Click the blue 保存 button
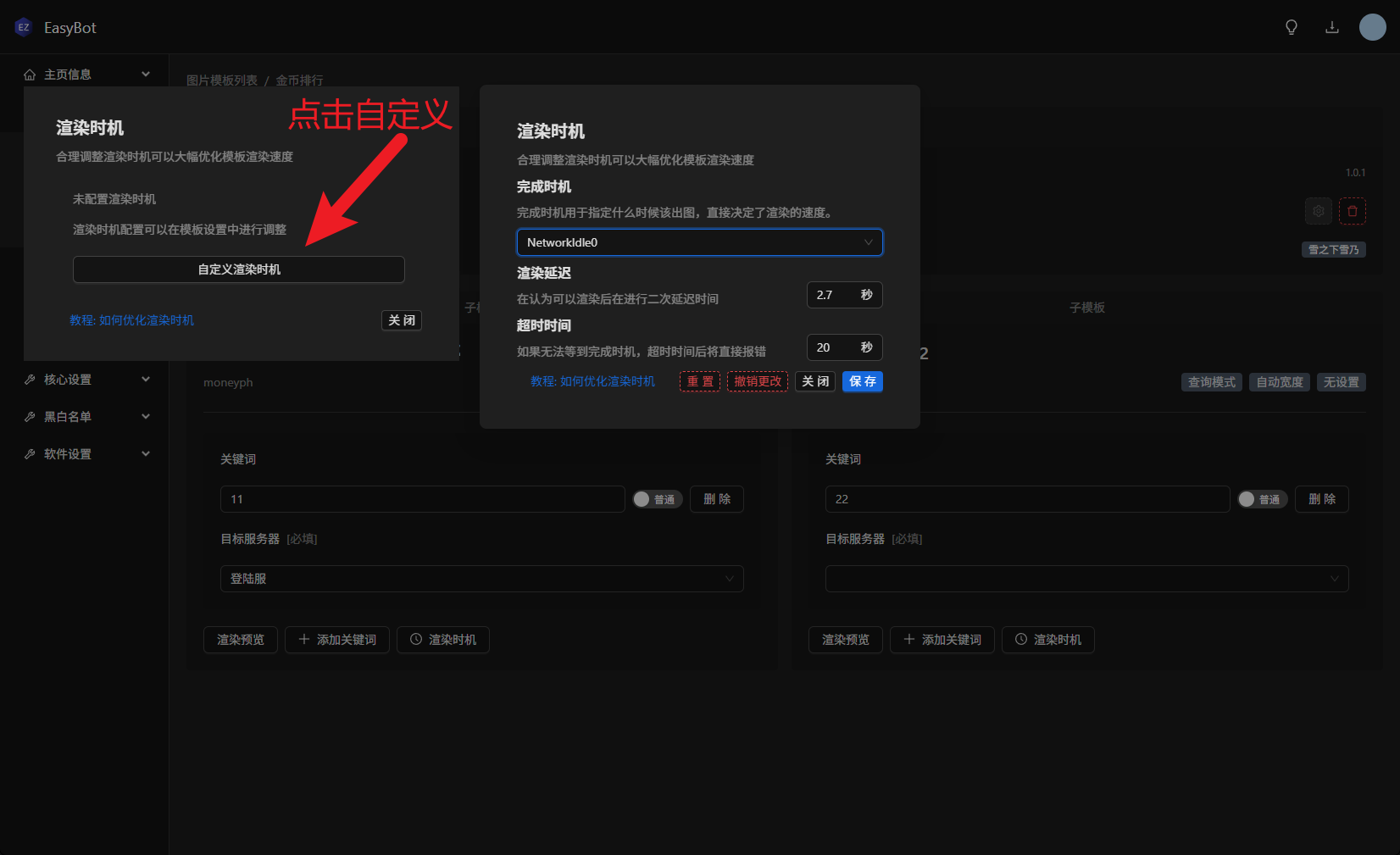This screenshot has height=855, width=1400. (862, 381)
